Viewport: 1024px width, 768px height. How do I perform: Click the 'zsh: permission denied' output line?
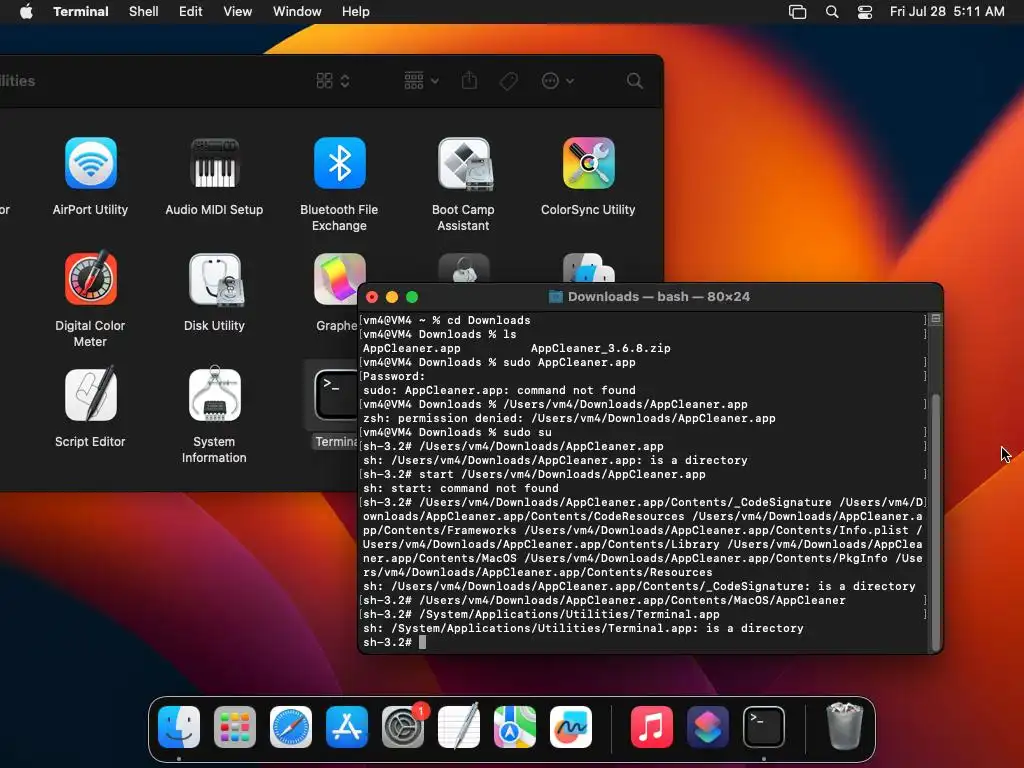click(569, 419)
